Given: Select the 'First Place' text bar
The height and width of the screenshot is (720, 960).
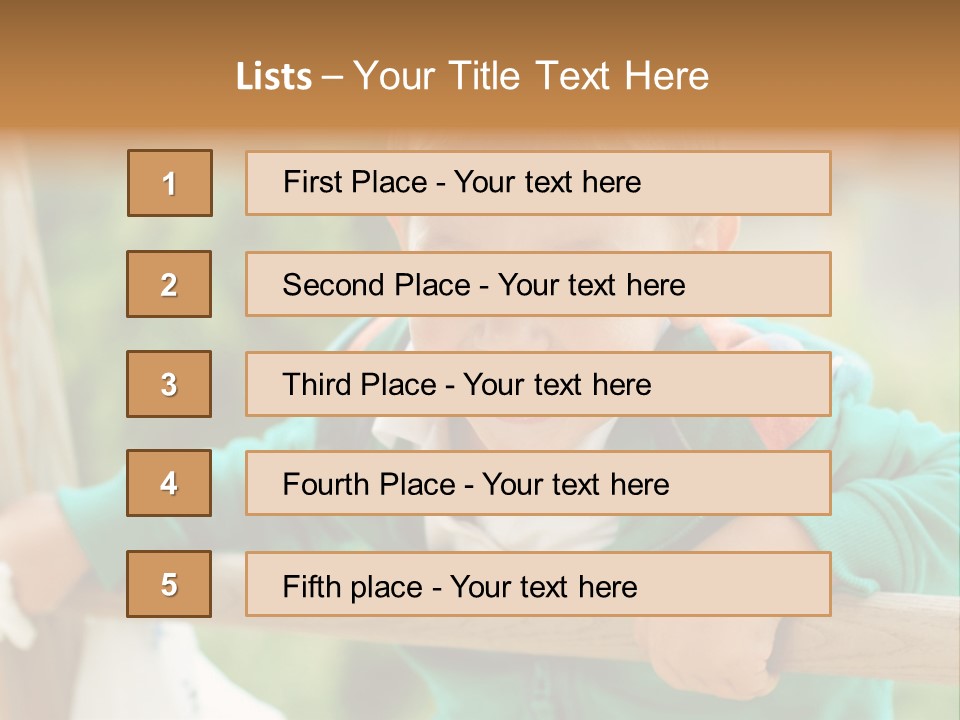Looking at the screenshot, I should pyautogui.click(x=538, y=183).
